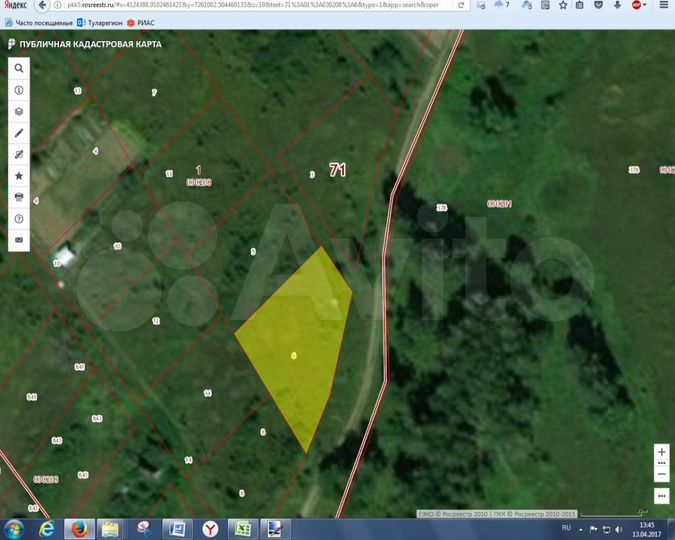
Task: Go back with the browser back arrow
Action: tap(42, 5)
